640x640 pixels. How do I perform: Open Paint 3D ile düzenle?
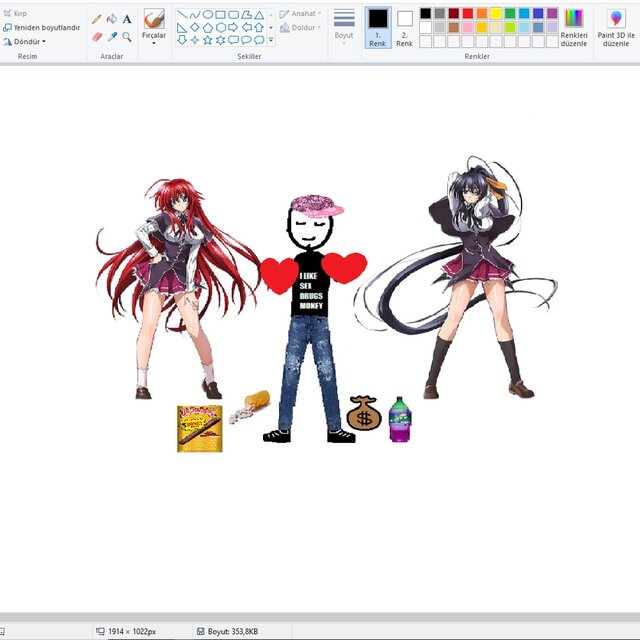[616, 27]
